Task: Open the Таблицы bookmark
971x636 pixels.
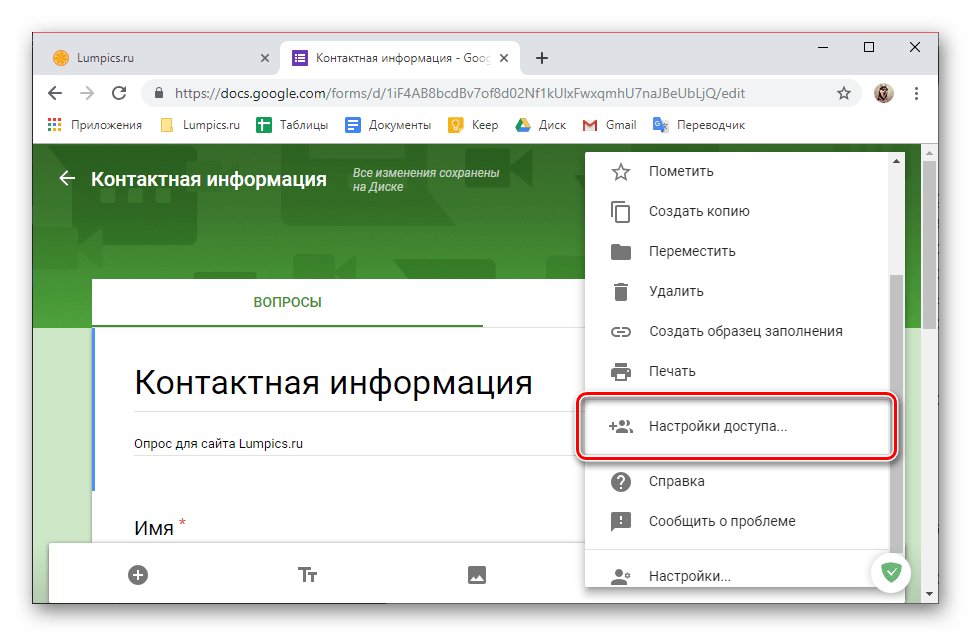Action: click(292, 125)
